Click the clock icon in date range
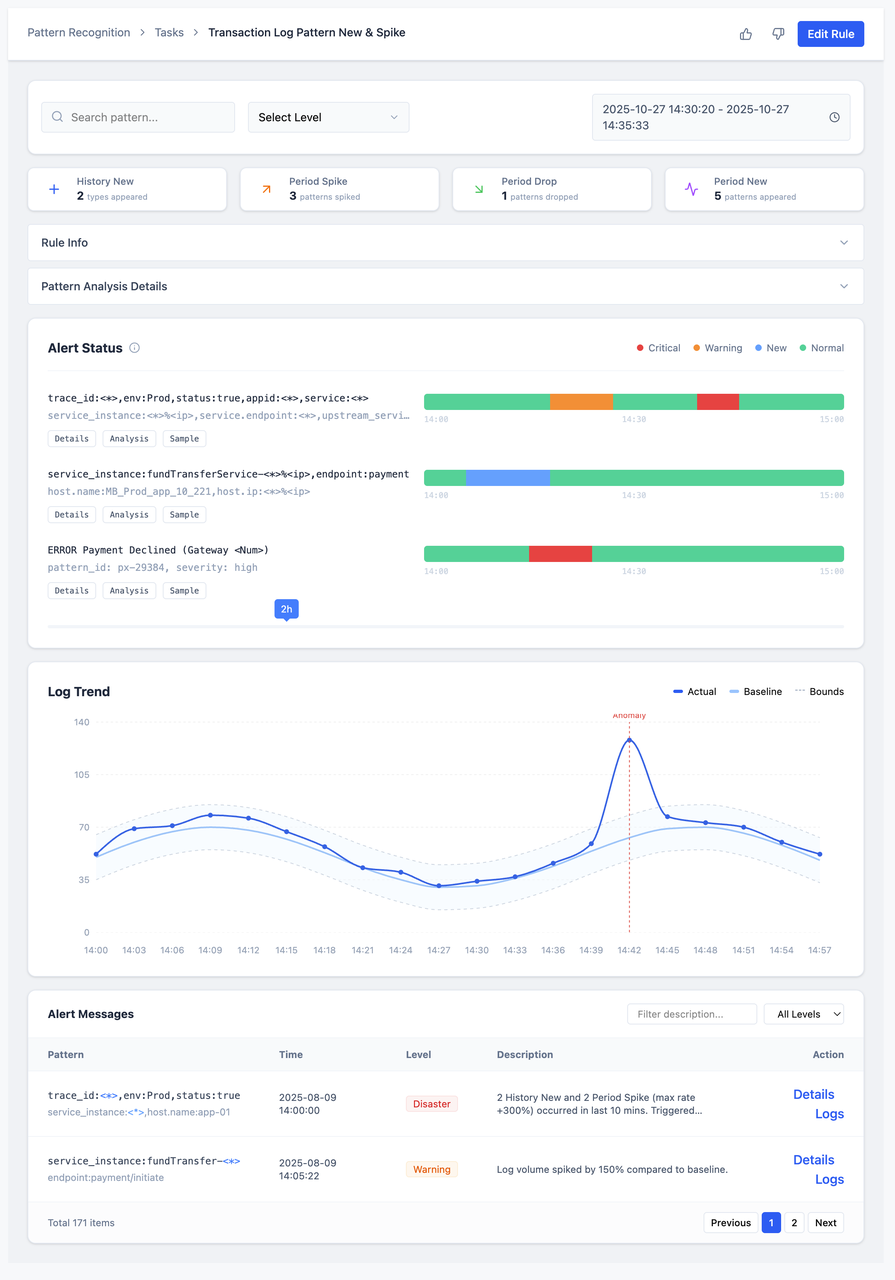 click(835, 117)
